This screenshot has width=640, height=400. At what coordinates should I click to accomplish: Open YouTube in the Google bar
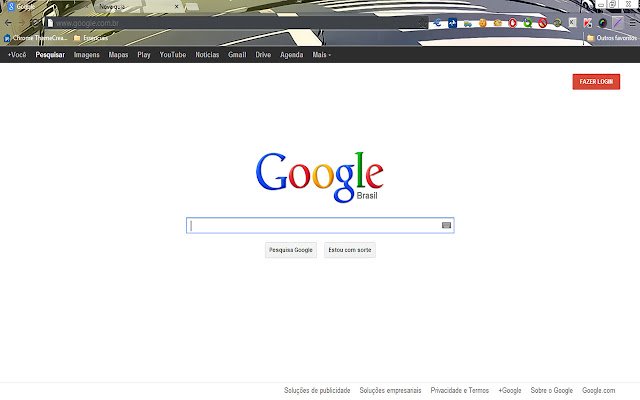point(173,54)
